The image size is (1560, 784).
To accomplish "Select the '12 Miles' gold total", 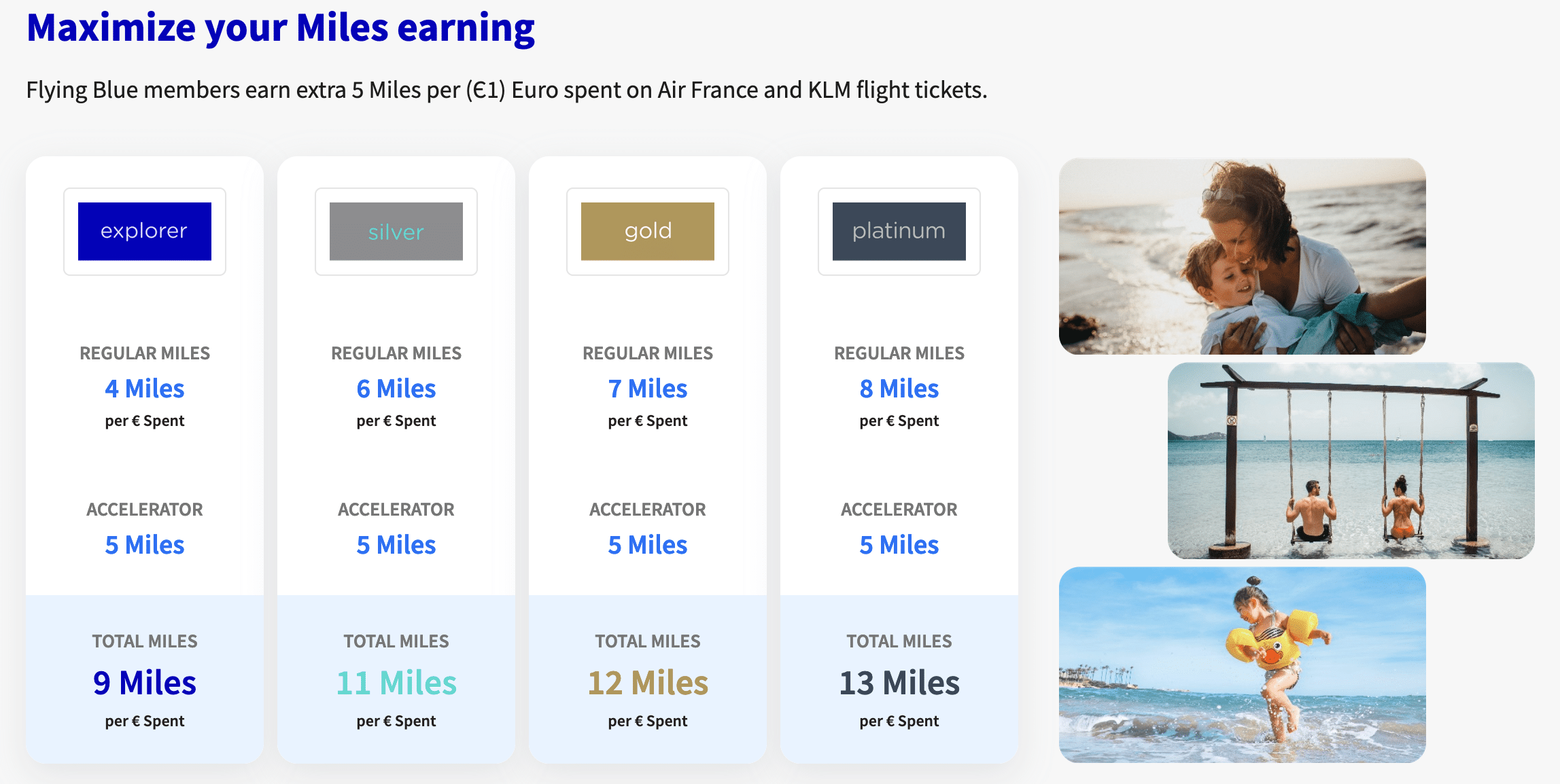I will click(x=648, y=683).
